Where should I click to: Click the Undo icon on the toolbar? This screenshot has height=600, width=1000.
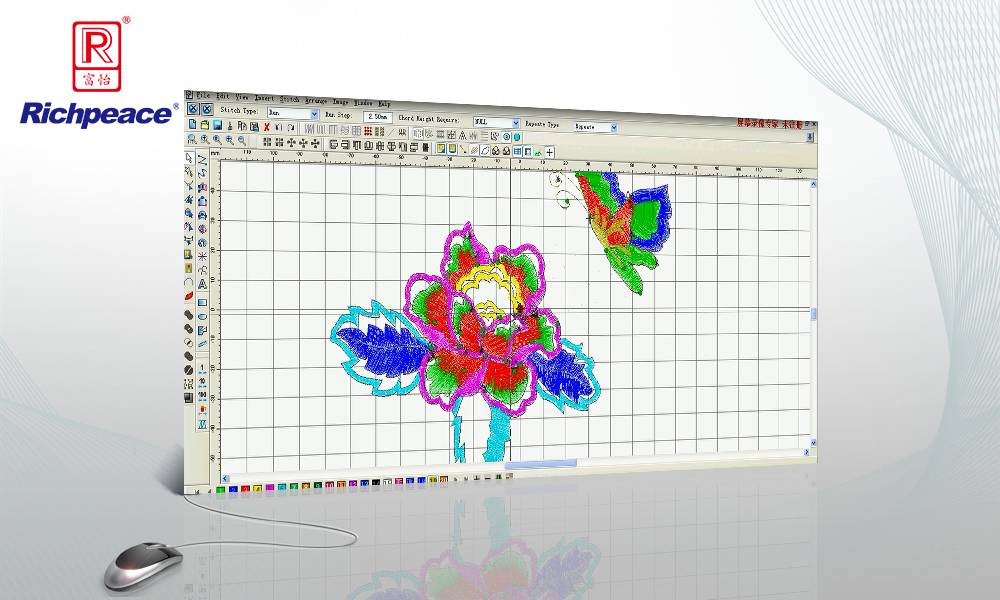click(277, 127)
